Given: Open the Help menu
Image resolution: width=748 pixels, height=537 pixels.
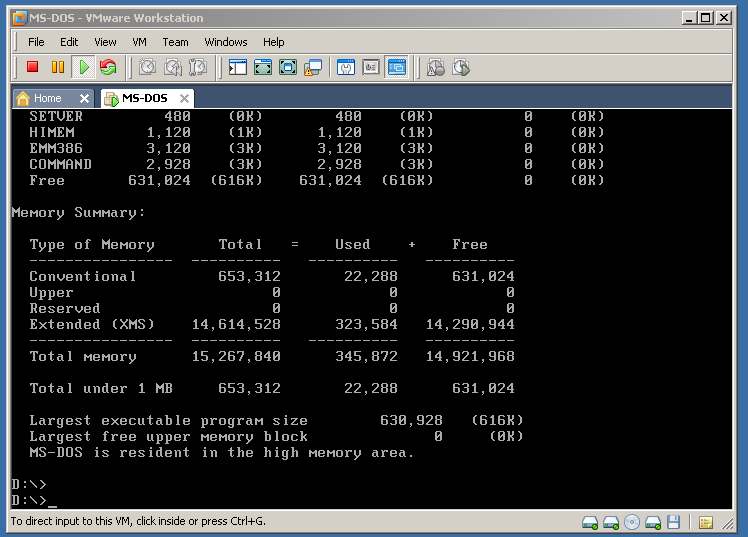Looking at the screenshot, I should point(273,42).
